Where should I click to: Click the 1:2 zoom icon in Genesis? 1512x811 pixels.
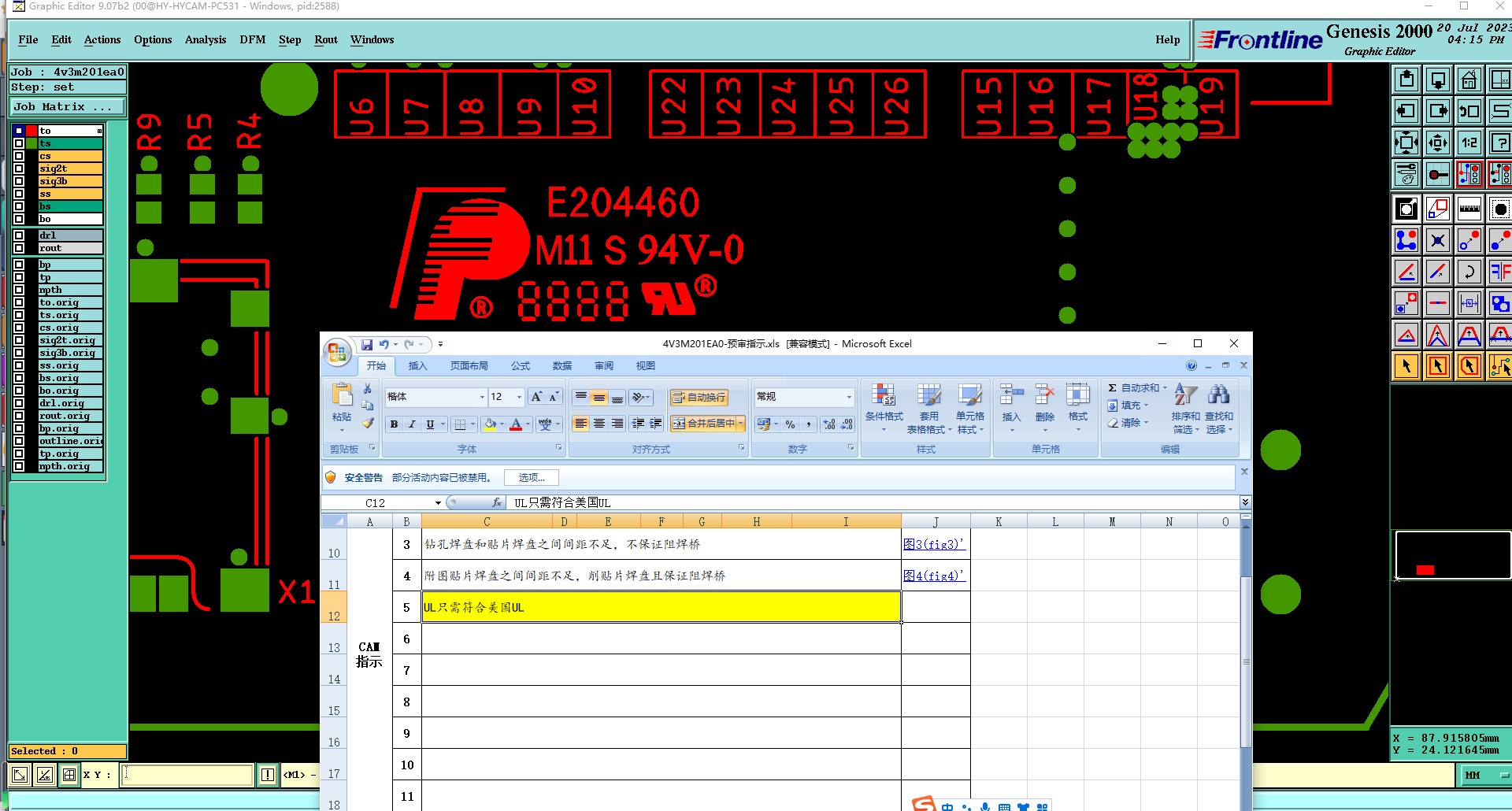click(x=1469, y=143)
